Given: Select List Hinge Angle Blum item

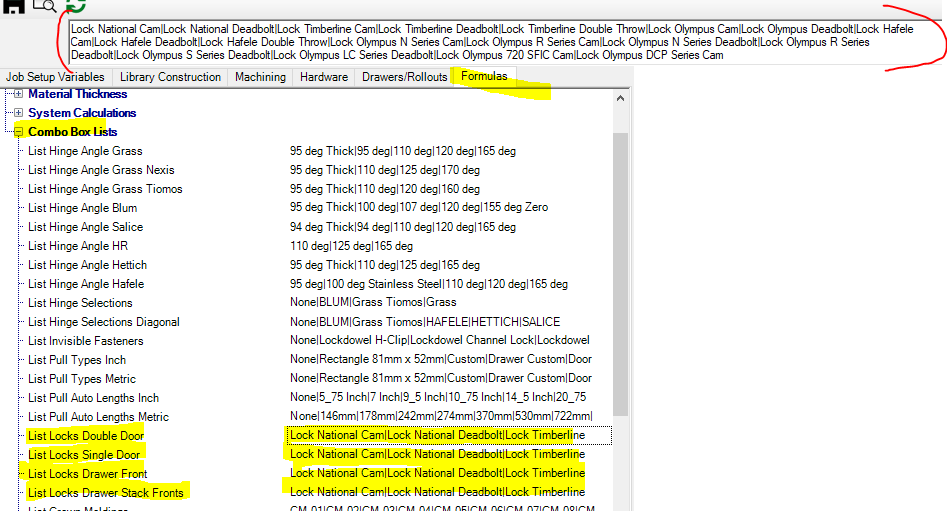Looking at the screenshot, I should pyautogui.click(x=82, y=208).
